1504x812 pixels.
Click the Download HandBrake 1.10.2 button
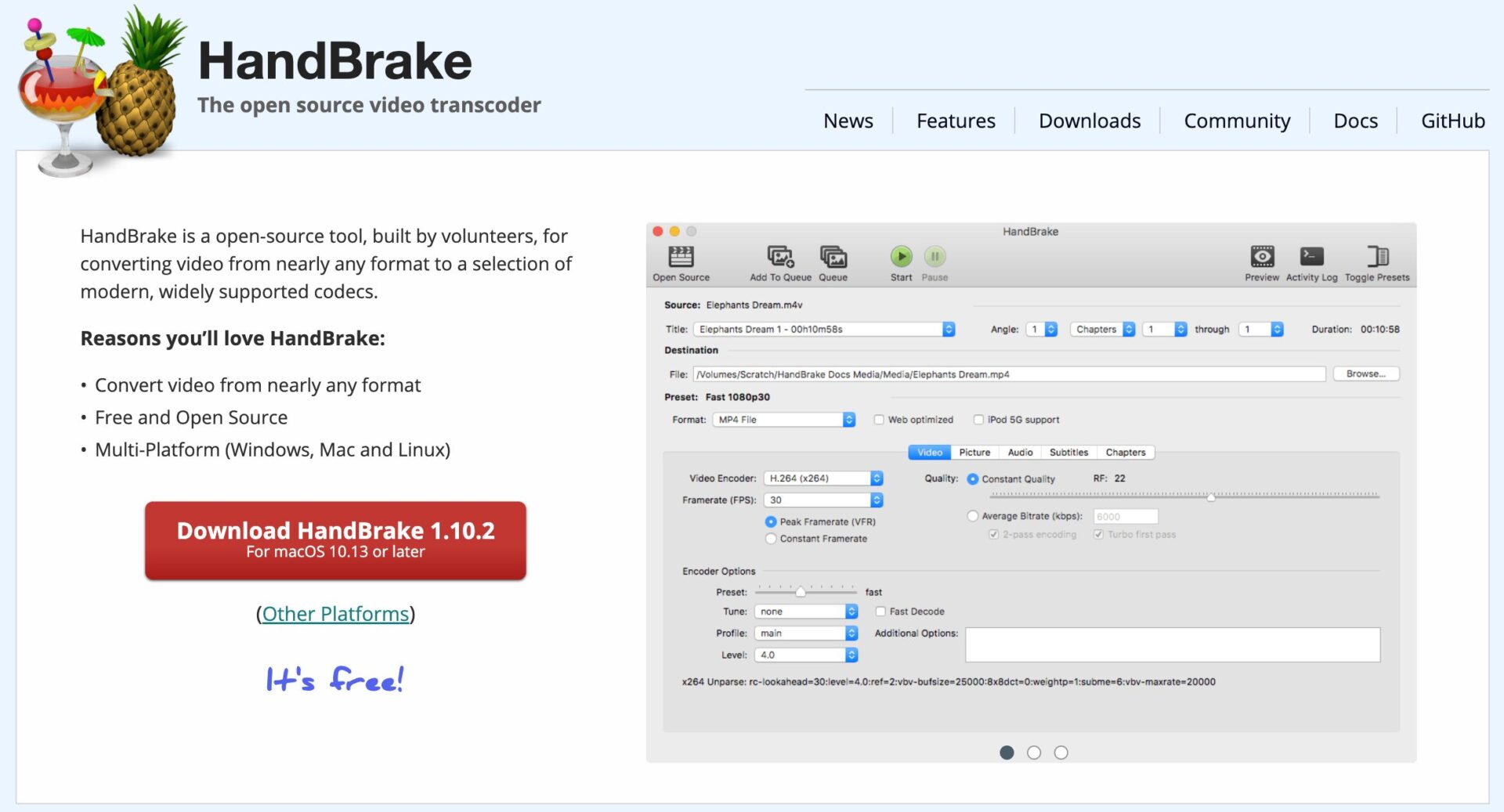pos(335,540)
